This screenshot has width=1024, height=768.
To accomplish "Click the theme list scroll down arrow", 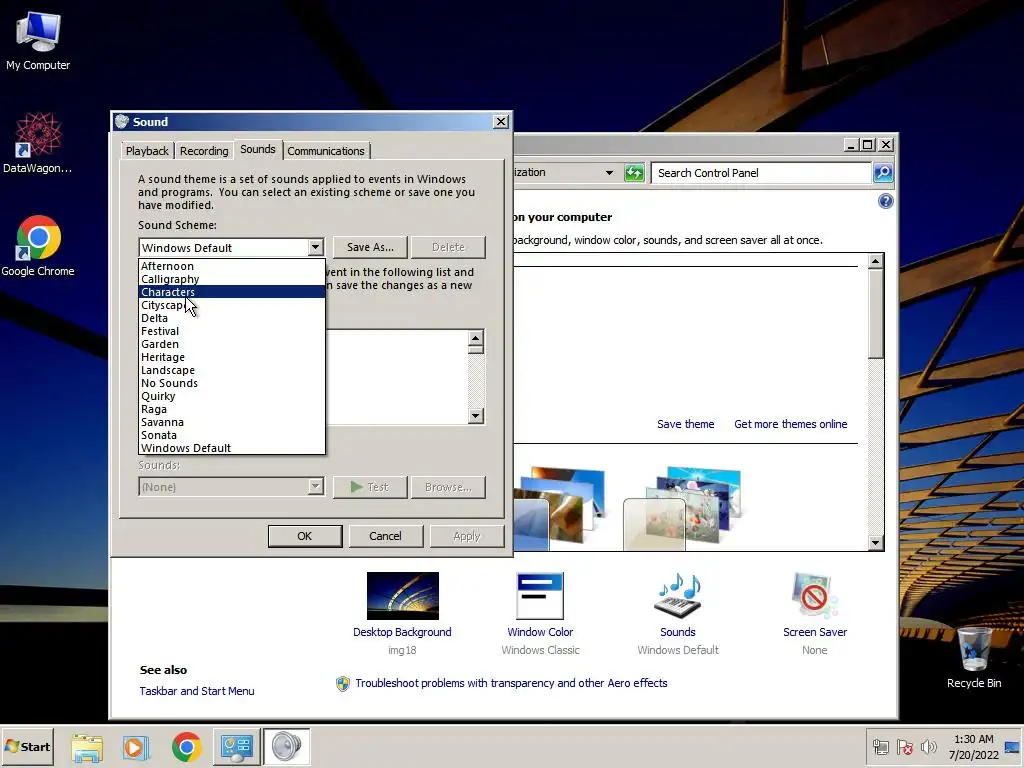I will point(876,543).
